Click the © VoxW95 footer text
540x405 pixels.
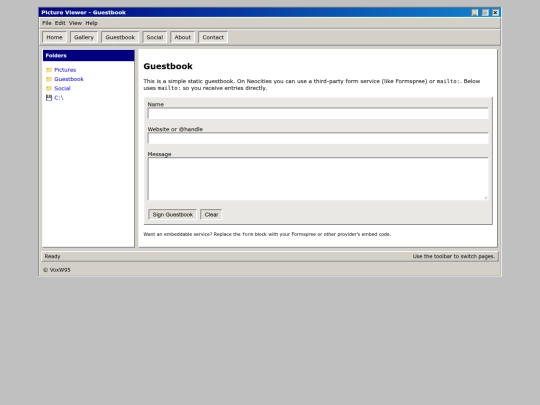click(57, 270)
